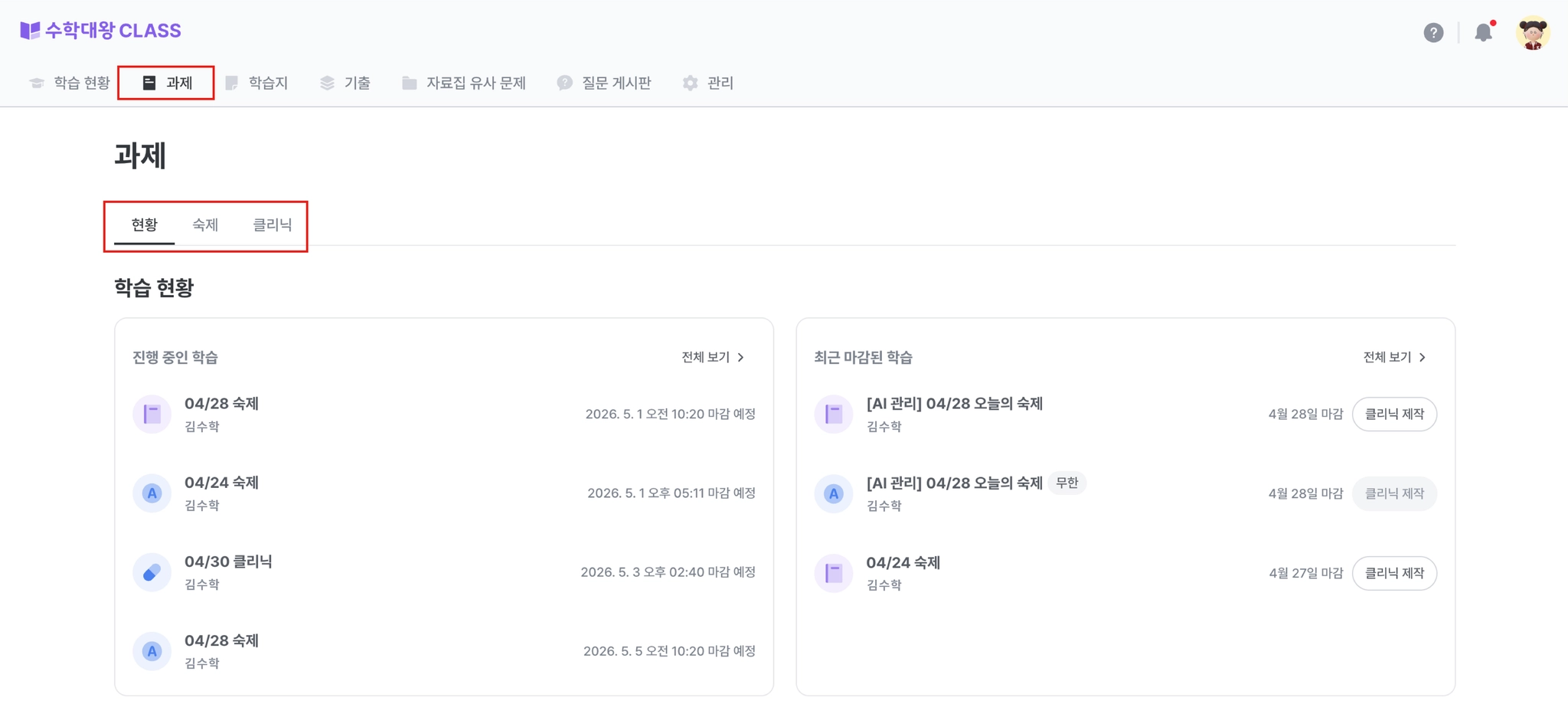Expand 전체 보기 for 진행 중인 학습
This screenshot has width=1568, height=717.
tap(713, 357)
